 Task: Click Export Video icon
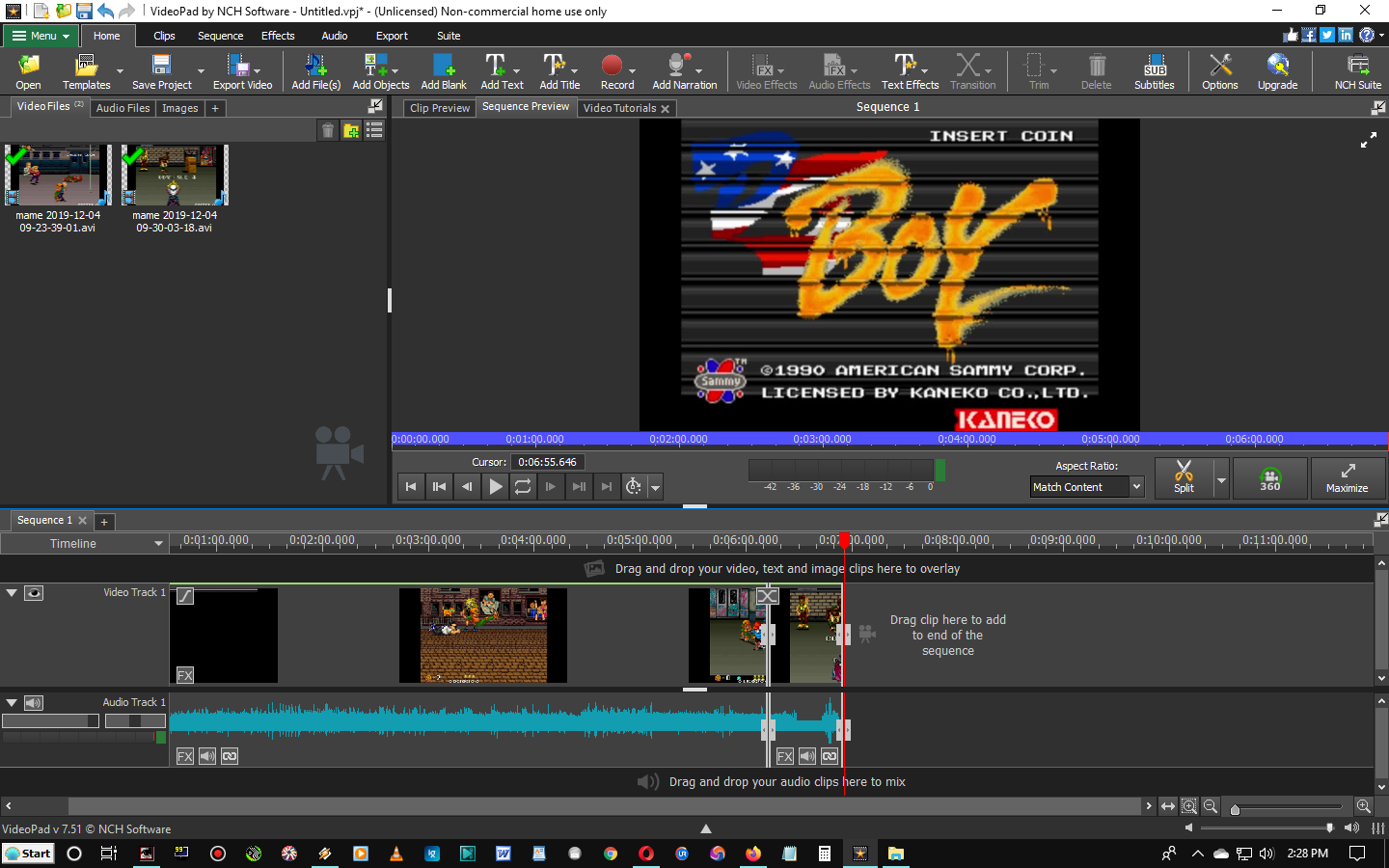(x=242, y=72)
